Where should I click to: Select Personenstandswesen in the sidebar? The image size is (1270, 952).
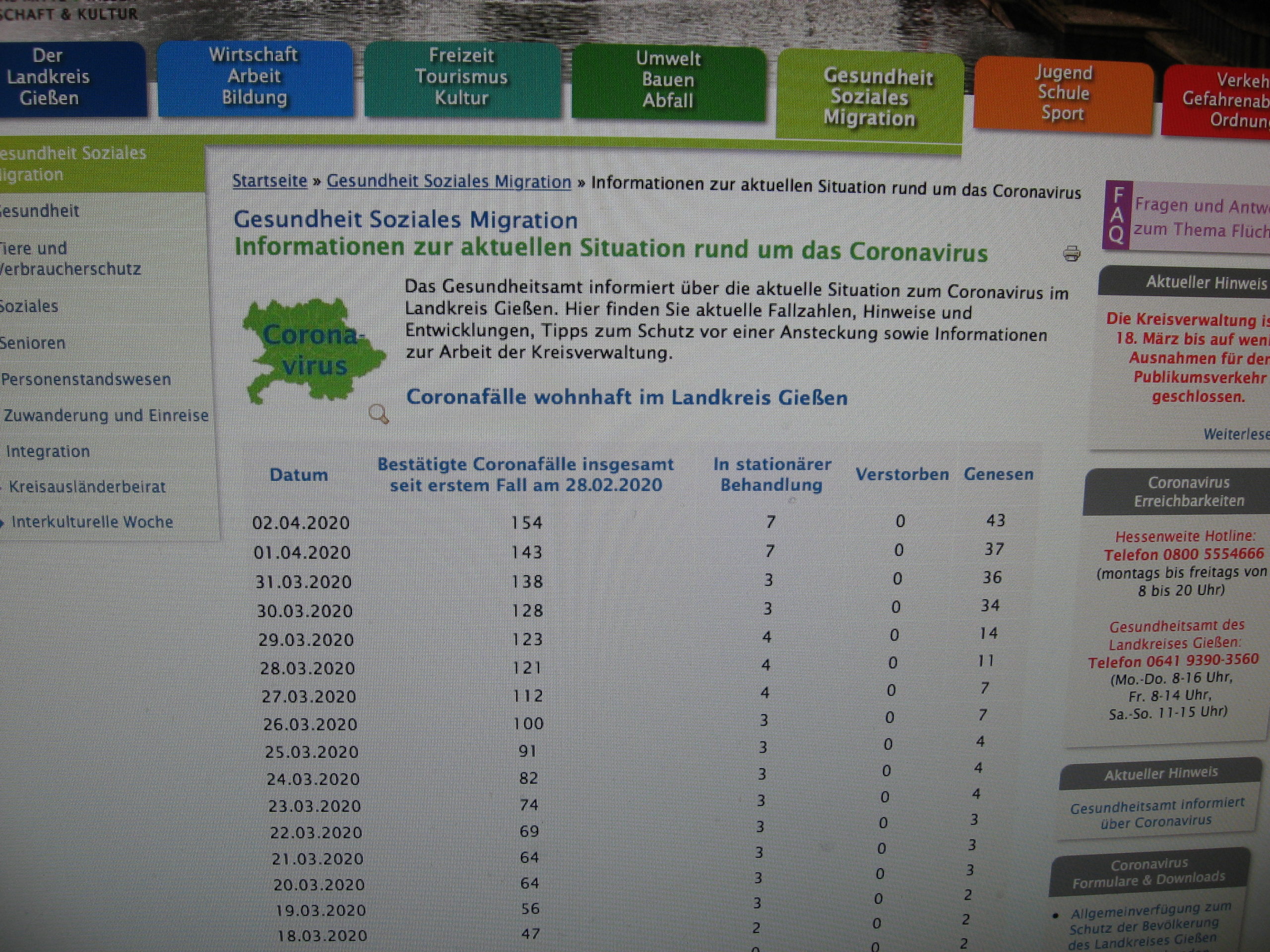[86, 379]
